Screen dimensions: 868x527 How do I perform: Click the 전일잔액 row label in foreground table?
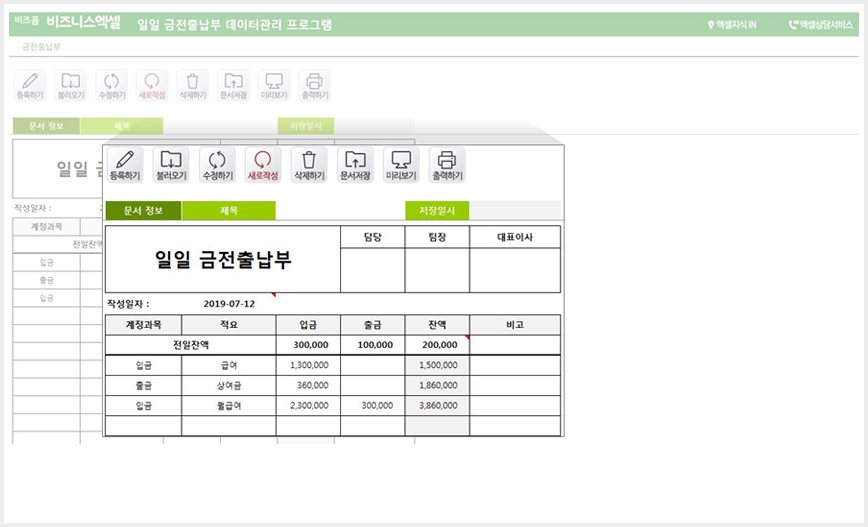191,345
